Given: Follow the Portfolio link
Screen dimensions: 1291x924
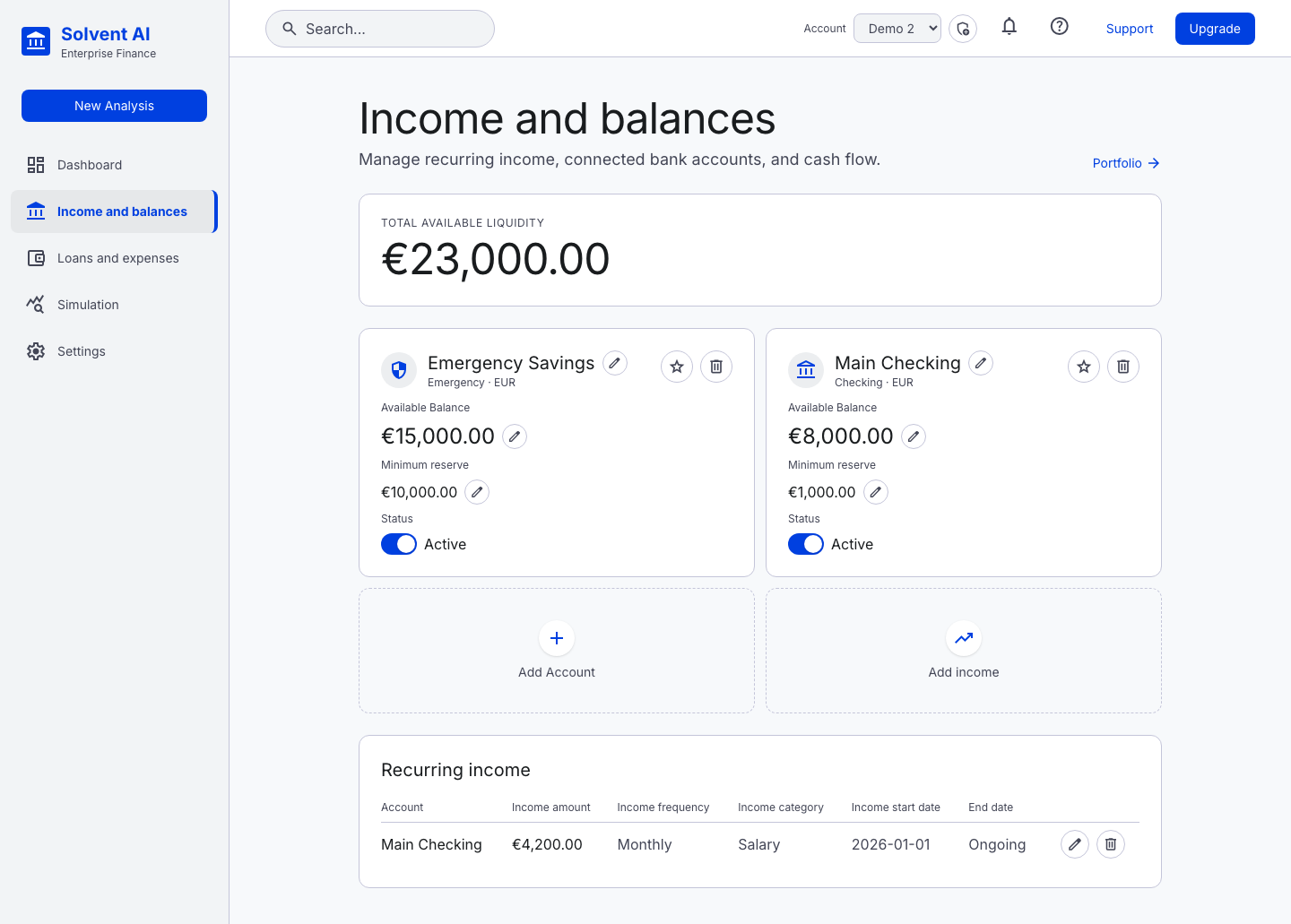Looking at the screenshot, I should pyautogui.click(x=1126, y=163).
